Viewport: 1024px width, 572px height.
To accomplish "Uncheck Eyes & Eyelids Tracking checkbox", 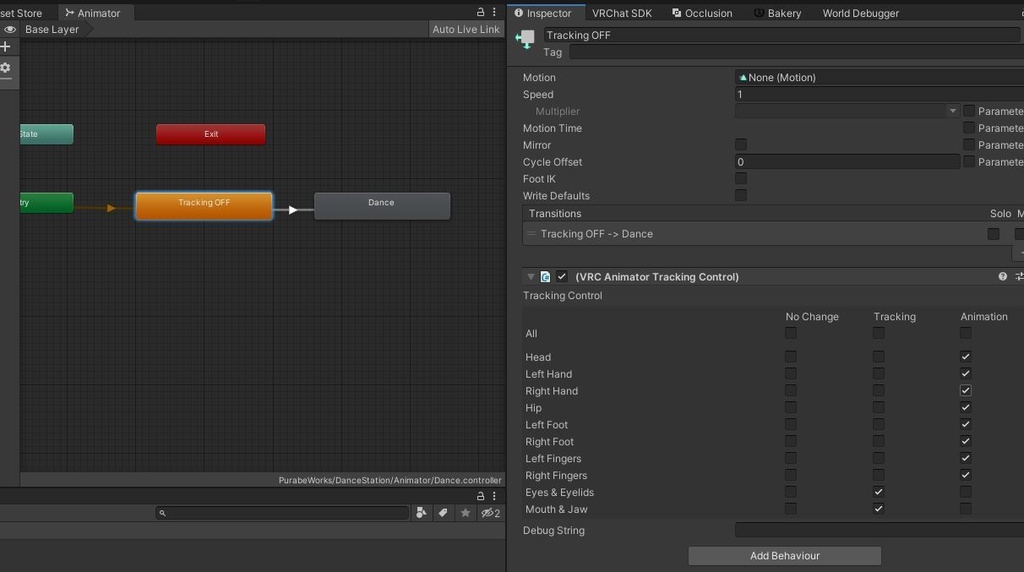I will pos(878,492).
